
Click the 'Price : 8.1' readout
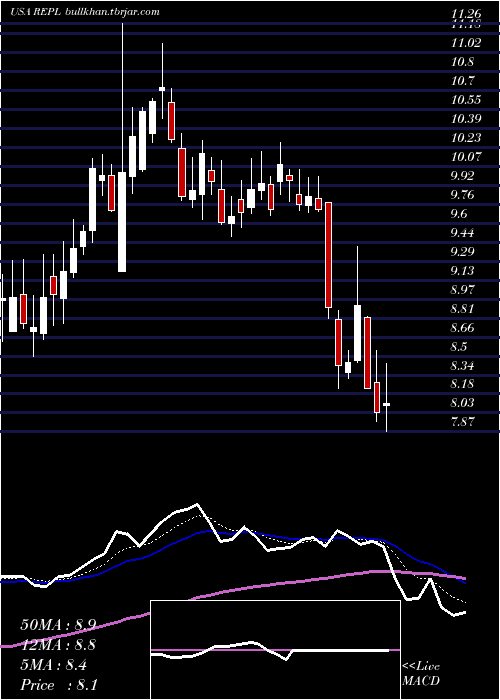click(x=59, y=685)
